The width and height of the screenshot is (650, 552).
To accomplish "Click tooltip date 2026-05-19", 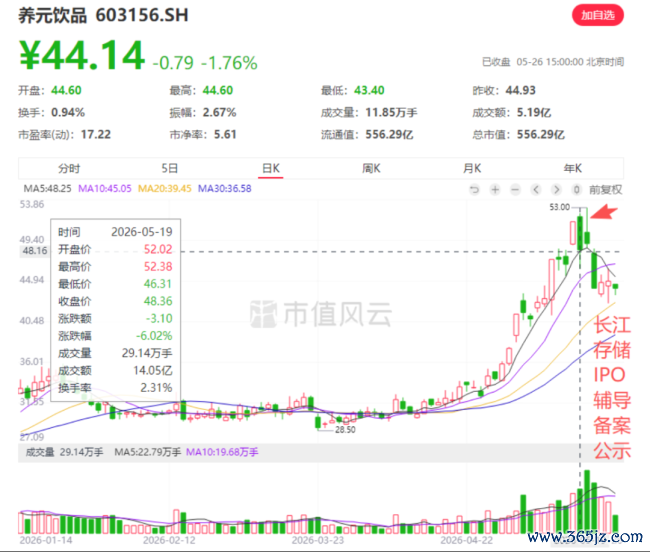I will pyautogui.click(x=142, y=232).
